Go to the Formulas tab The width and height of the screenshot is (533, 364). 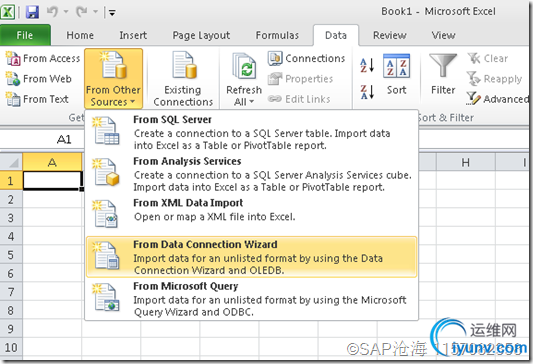tap(277, 35)
